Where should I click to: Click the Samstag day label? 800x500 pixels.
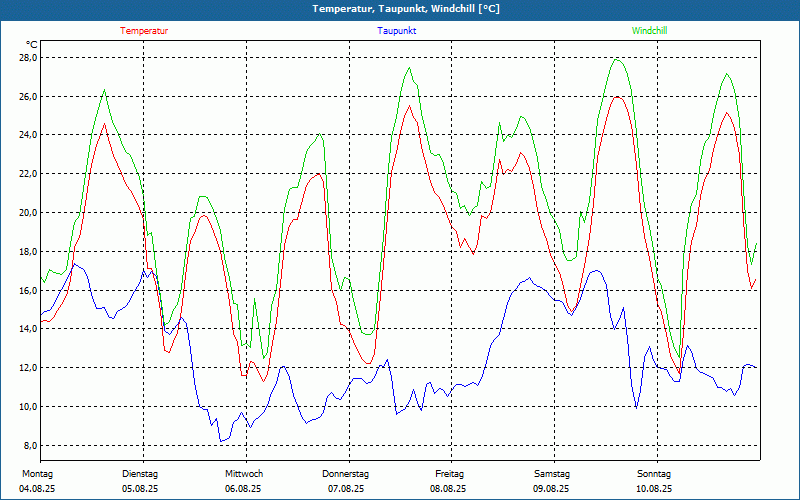tap(551, 474)
